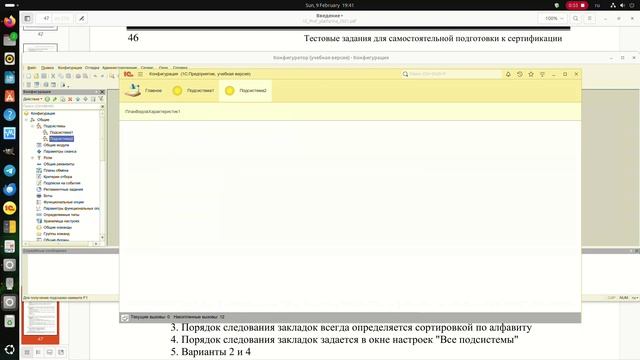Show applications grid in the dock

coord(9,350)
